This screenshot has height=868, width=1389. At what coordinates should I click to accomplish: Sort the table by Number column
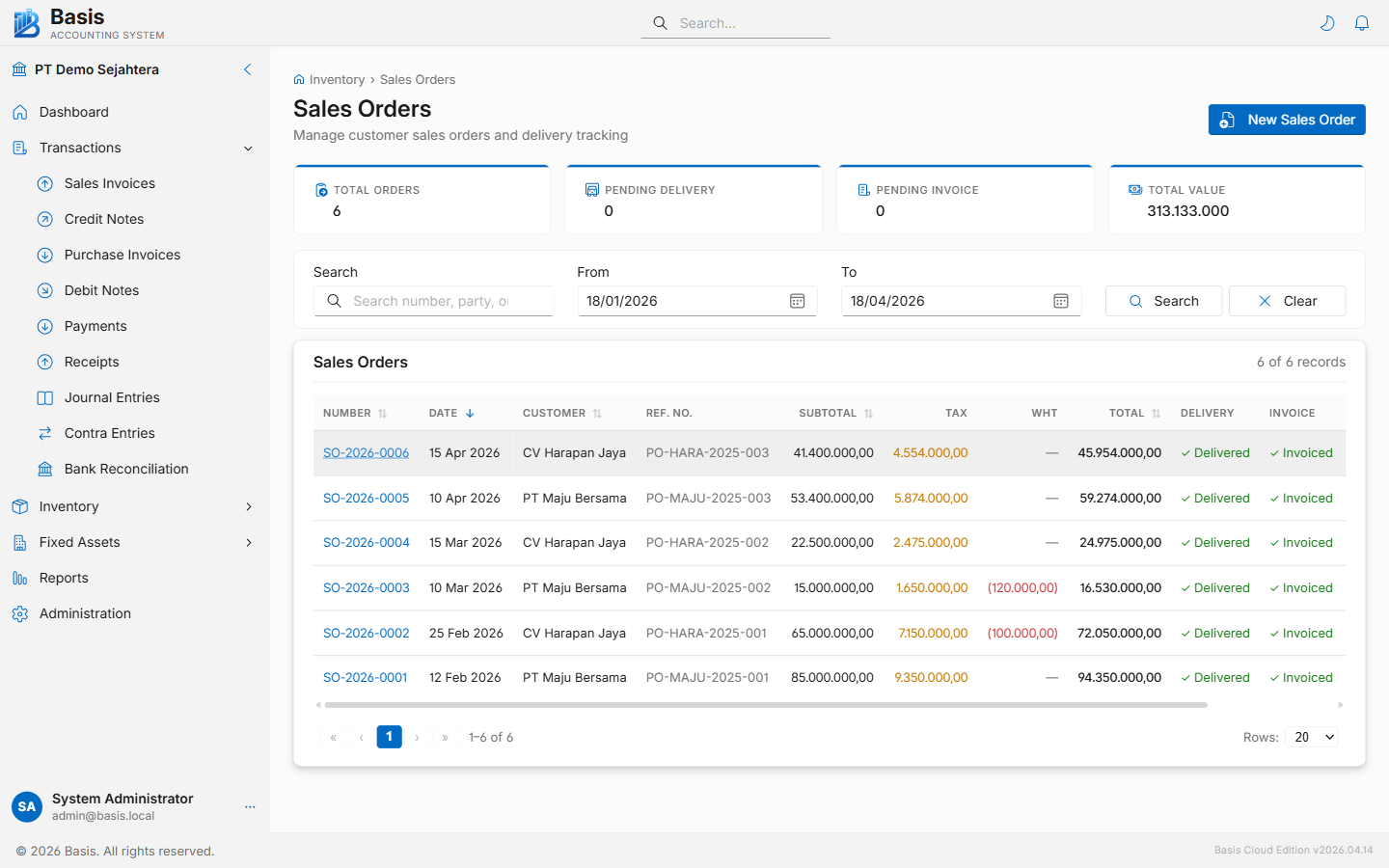pos(383,414)
